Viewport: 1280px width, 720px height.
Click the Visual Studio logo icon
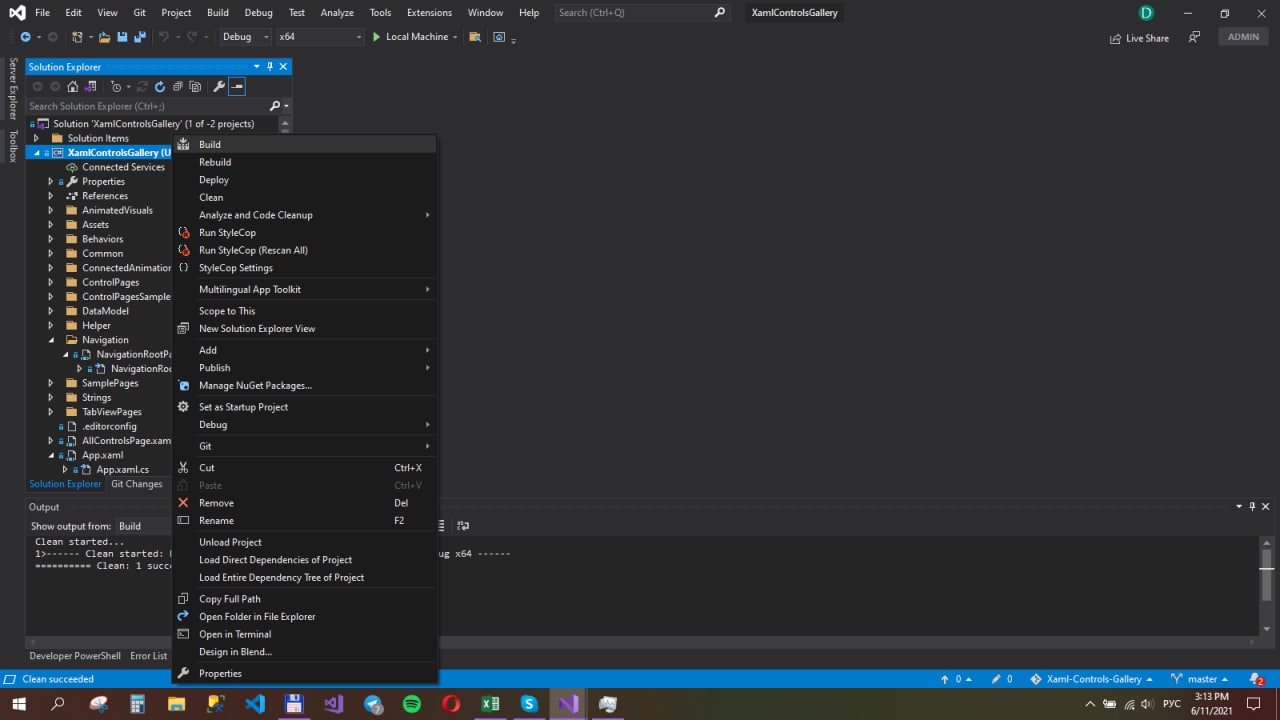click(17, 13)
